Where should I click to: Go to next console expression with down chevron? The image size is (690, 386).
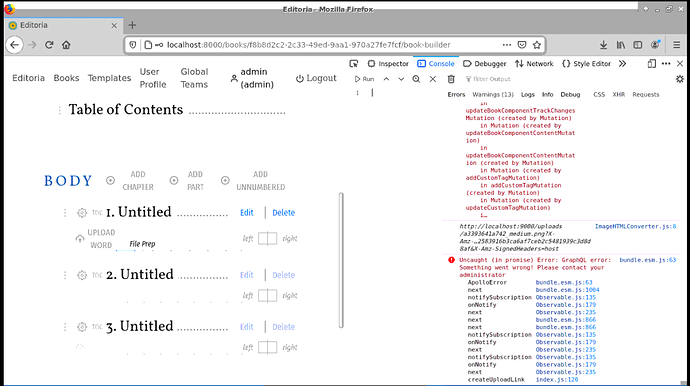401,79
